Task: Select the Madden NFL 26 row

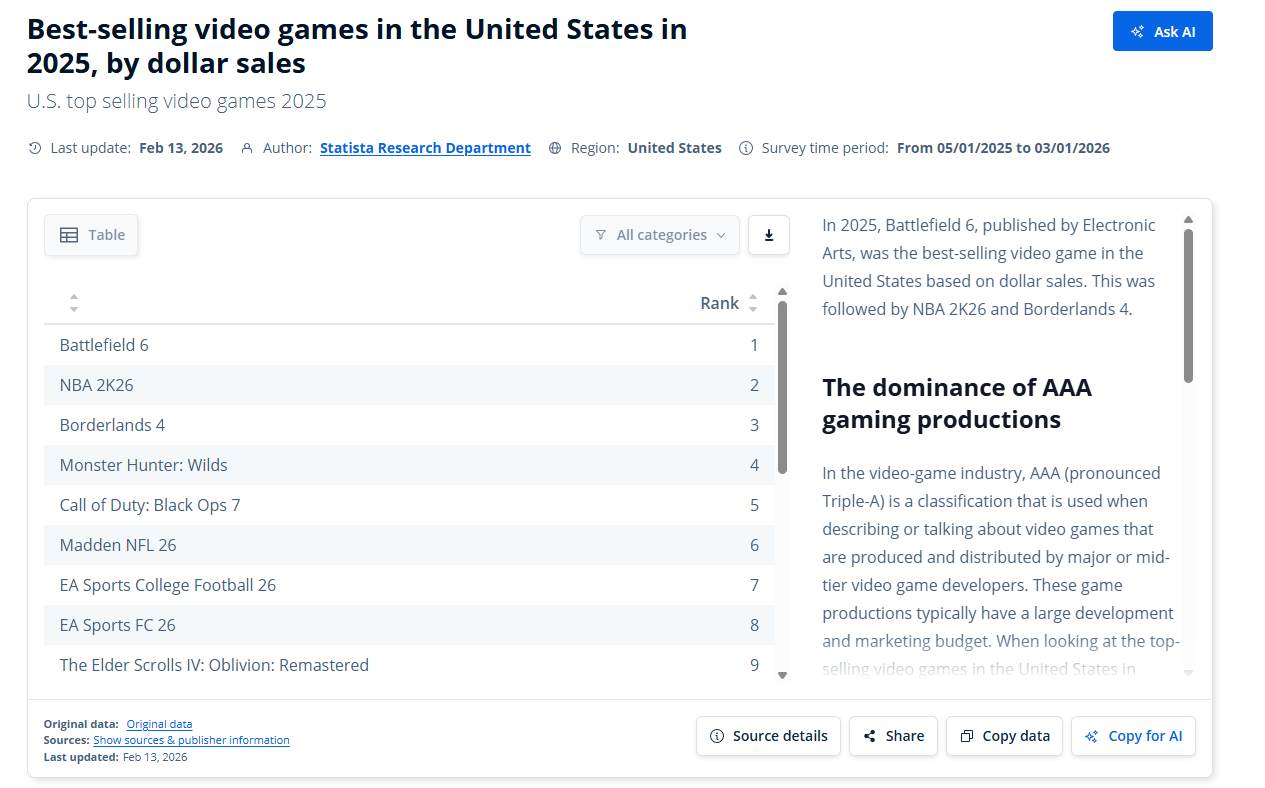Action: 409,545
